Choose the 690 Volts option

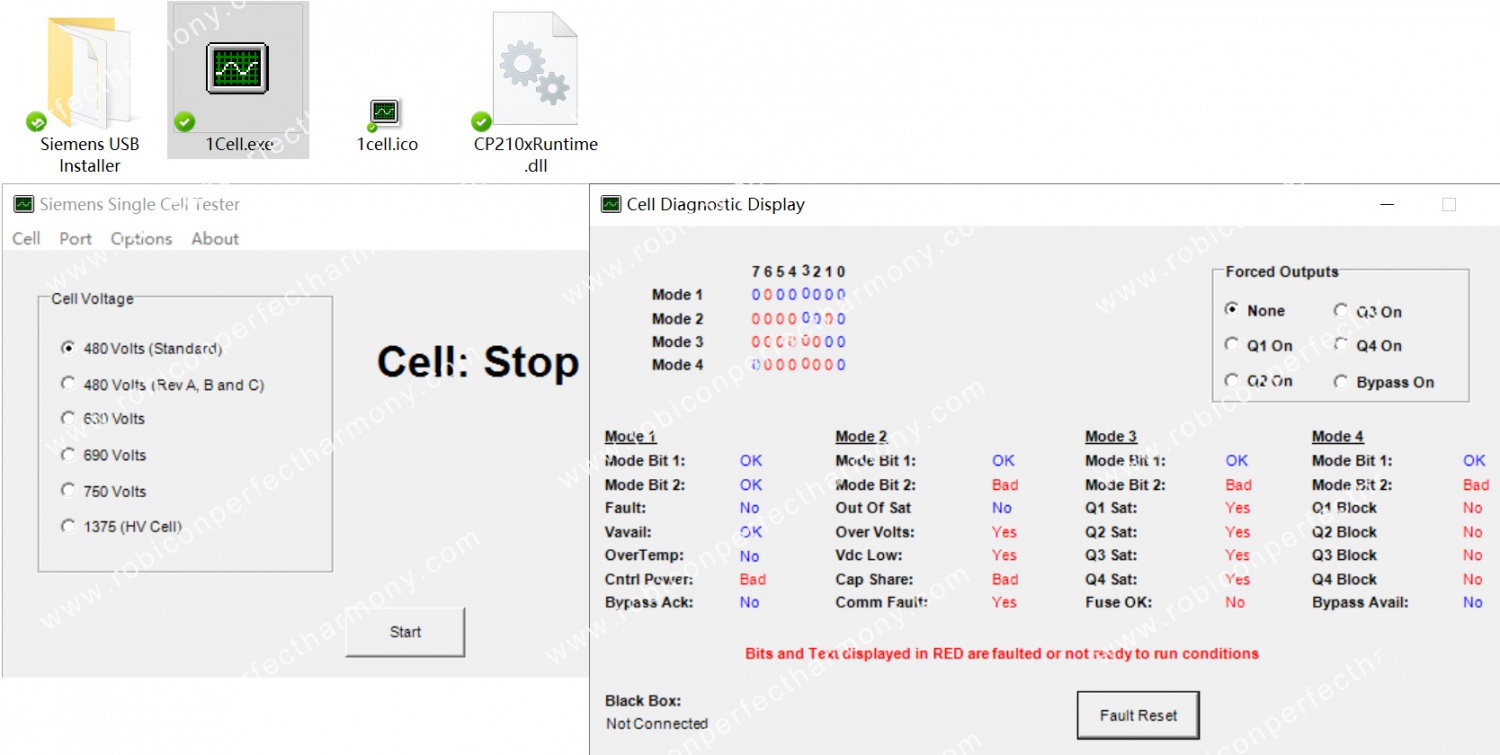[x=103, y=455]
